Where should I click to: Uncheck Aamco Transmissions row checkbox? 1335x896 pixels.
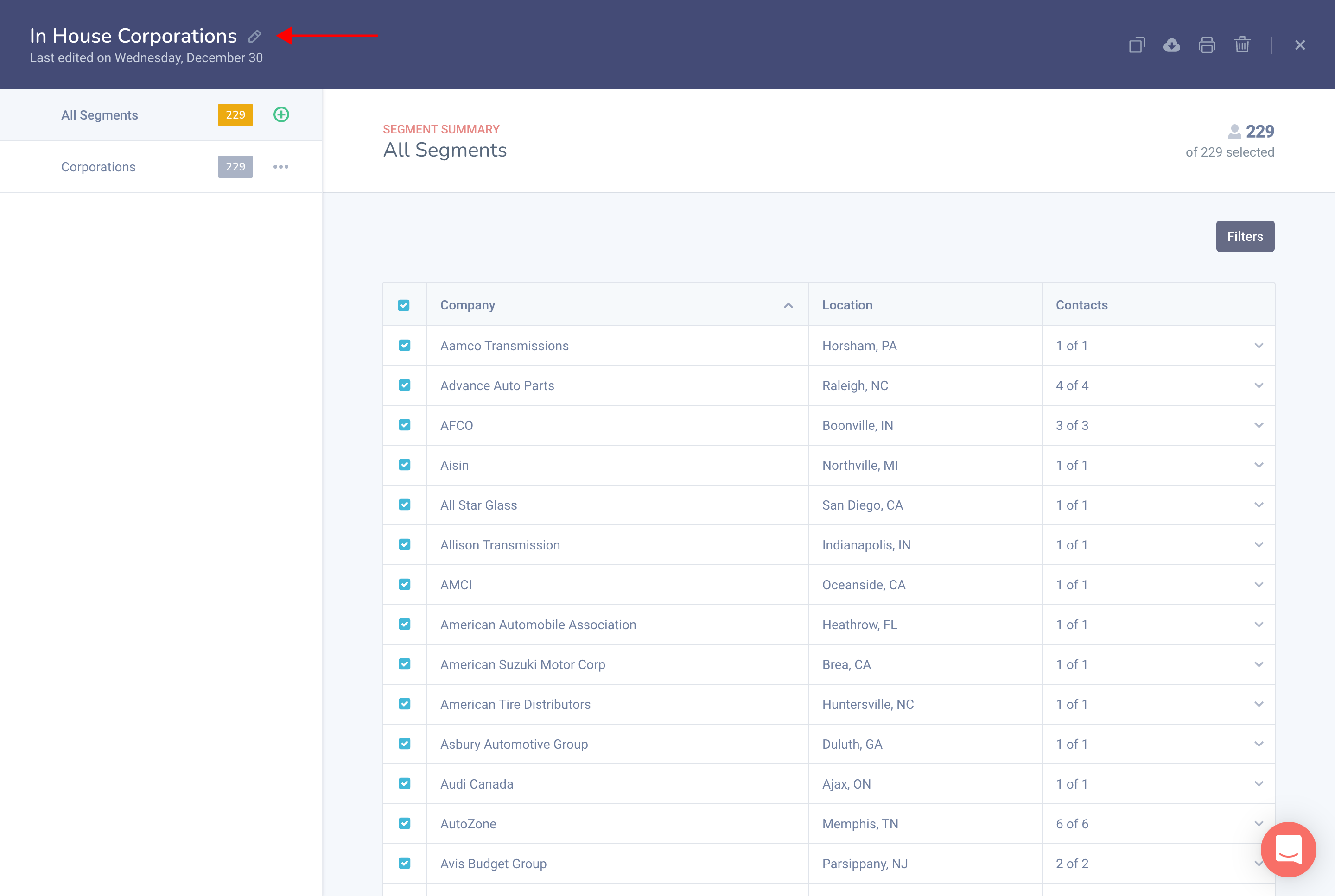[405, 346]
